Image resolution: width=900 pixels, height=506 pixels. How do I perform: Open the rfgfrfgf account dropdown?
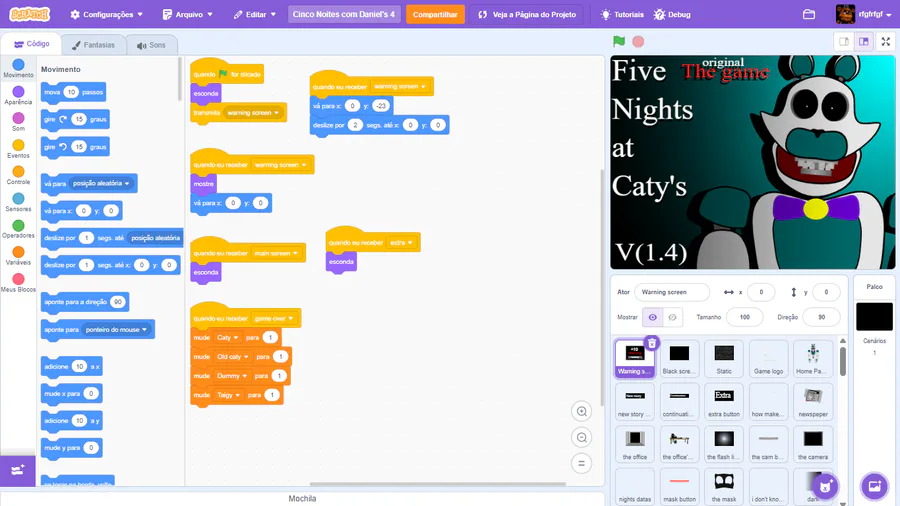coord(864,14)
